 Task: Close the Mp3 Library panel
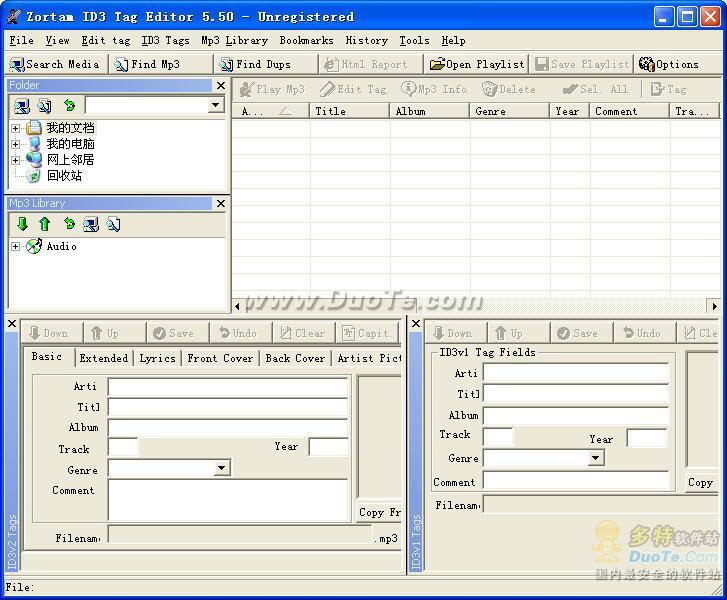[221, 203]
